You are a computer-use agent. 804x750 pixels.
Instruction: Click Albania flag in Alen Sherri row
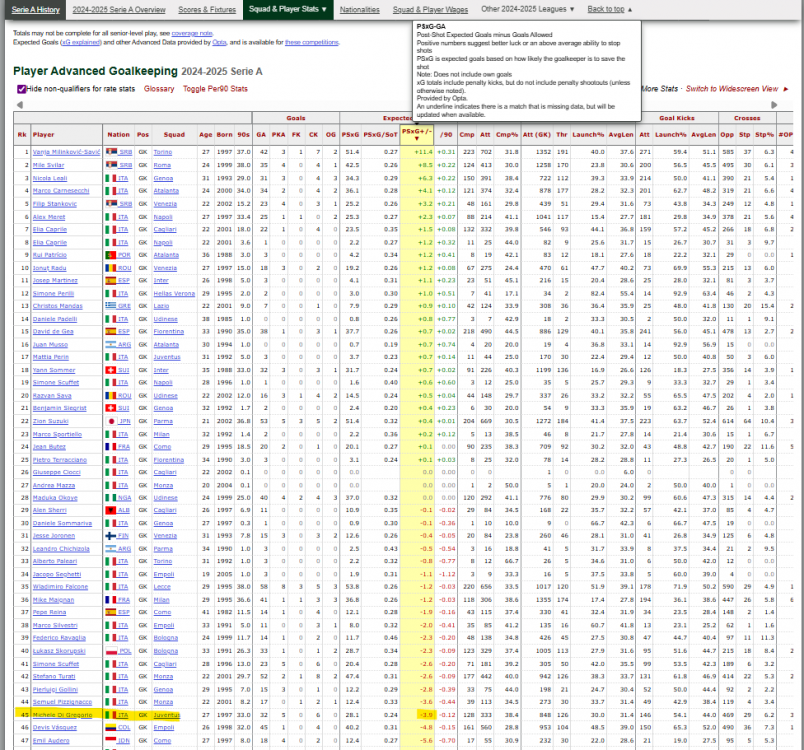click(111, 510)
